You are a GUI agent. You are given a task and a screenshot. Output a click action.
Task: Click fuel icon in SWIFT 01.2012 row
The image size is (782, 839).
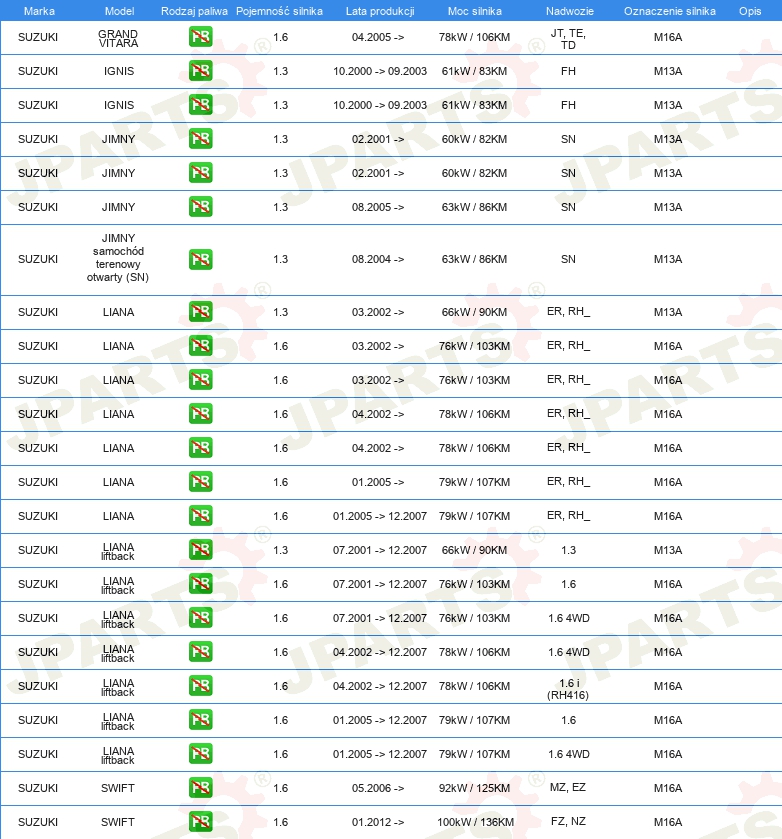click(201, 821)
